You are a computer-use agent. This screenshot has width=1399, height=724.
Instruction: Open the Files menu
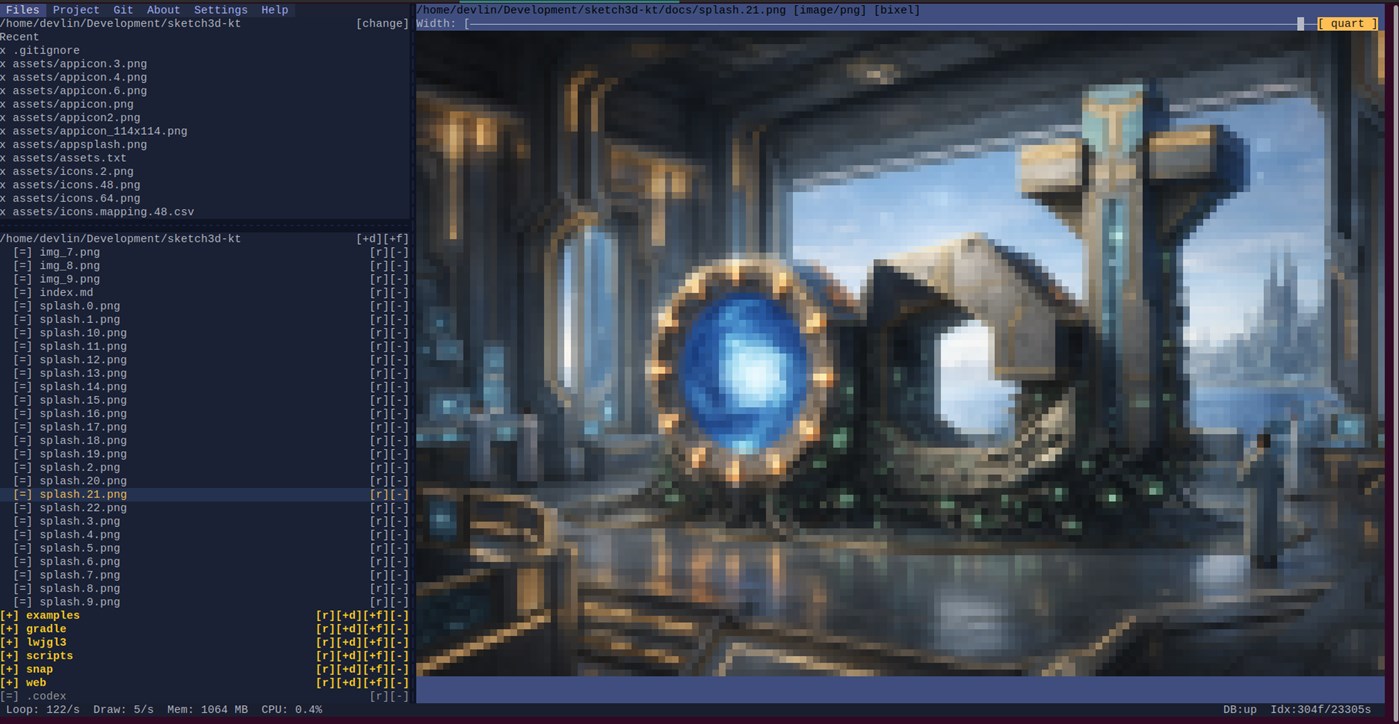coord(23,10)
